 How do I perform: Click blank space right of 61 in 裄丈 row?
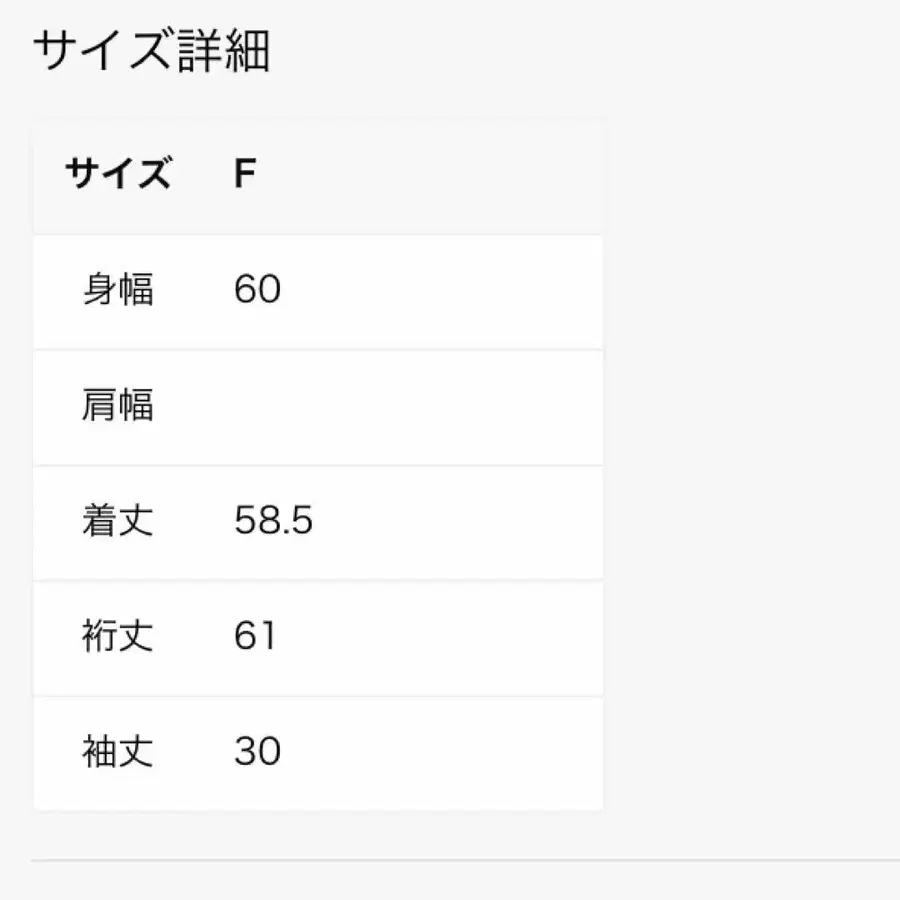coord(440,636)
